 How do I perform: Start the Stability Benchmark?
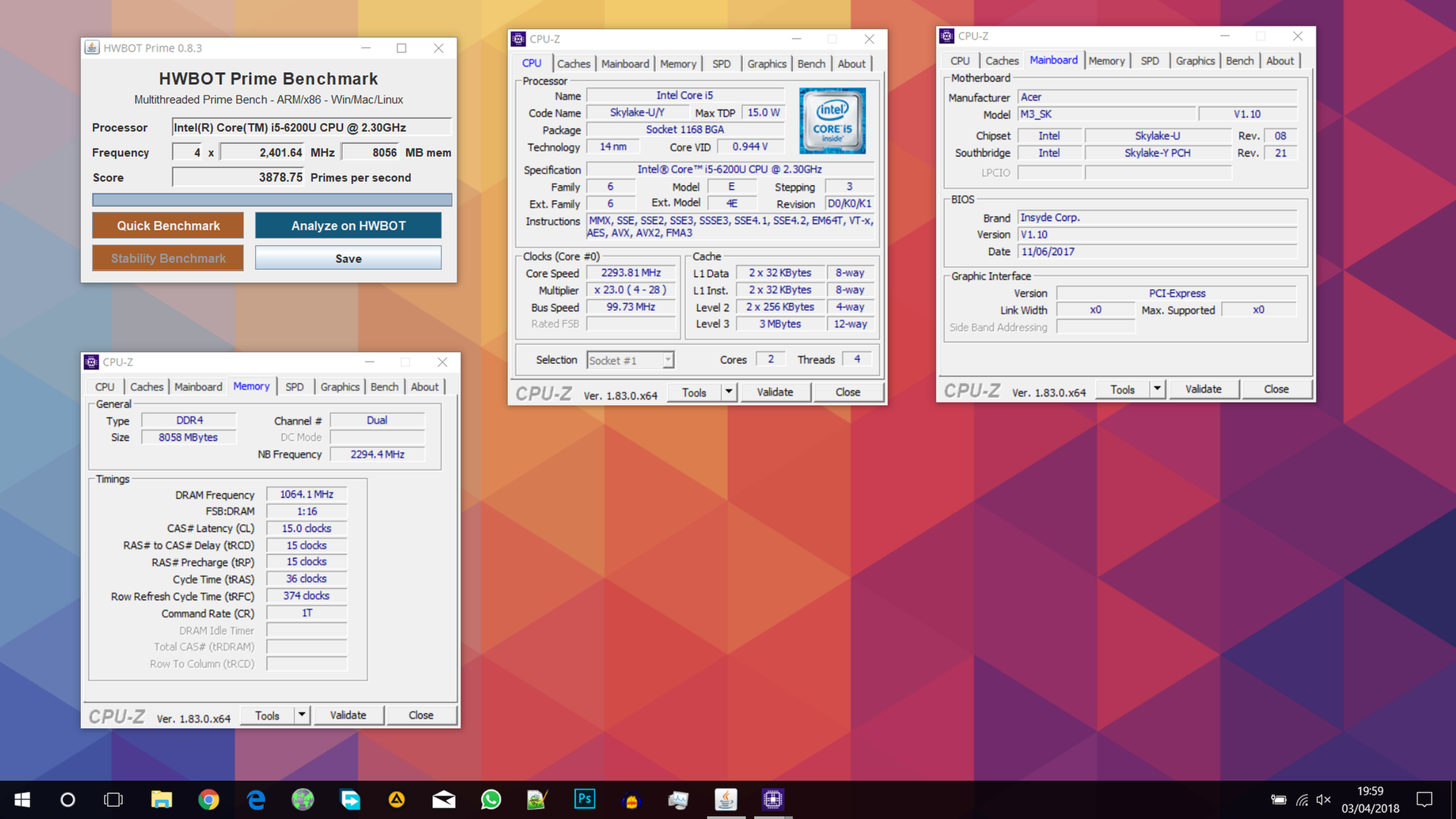tap(168, 258)
